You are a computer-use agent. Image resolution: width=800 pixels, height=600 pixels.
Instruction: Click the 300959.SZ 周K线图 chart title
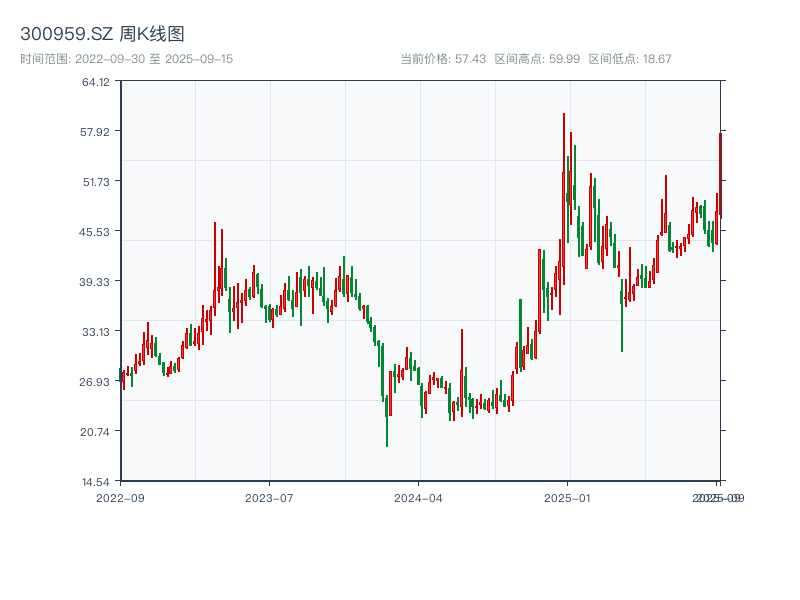point(102,35)
